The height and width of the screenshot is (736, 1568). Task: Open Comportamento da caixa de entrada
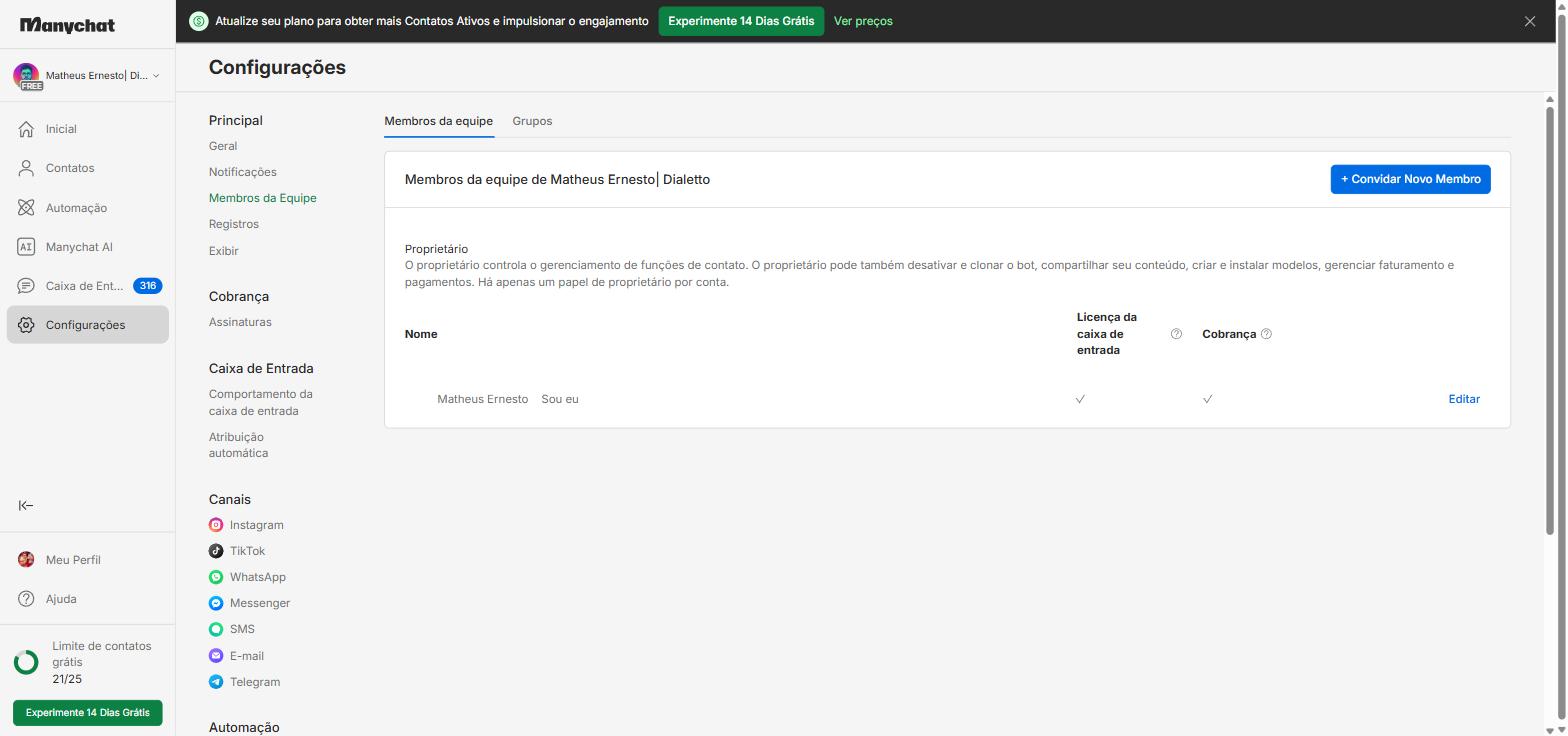[x=261, y=402]
